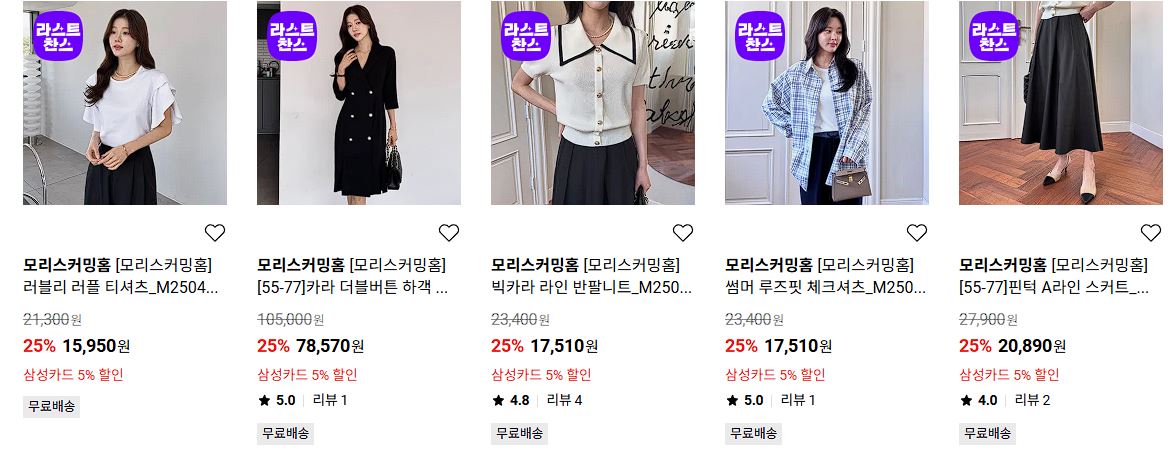The image size is (1171, 461).
Task: Favorite the 빅카라 라인 반팔니트 heart
Action: (683, 233)
